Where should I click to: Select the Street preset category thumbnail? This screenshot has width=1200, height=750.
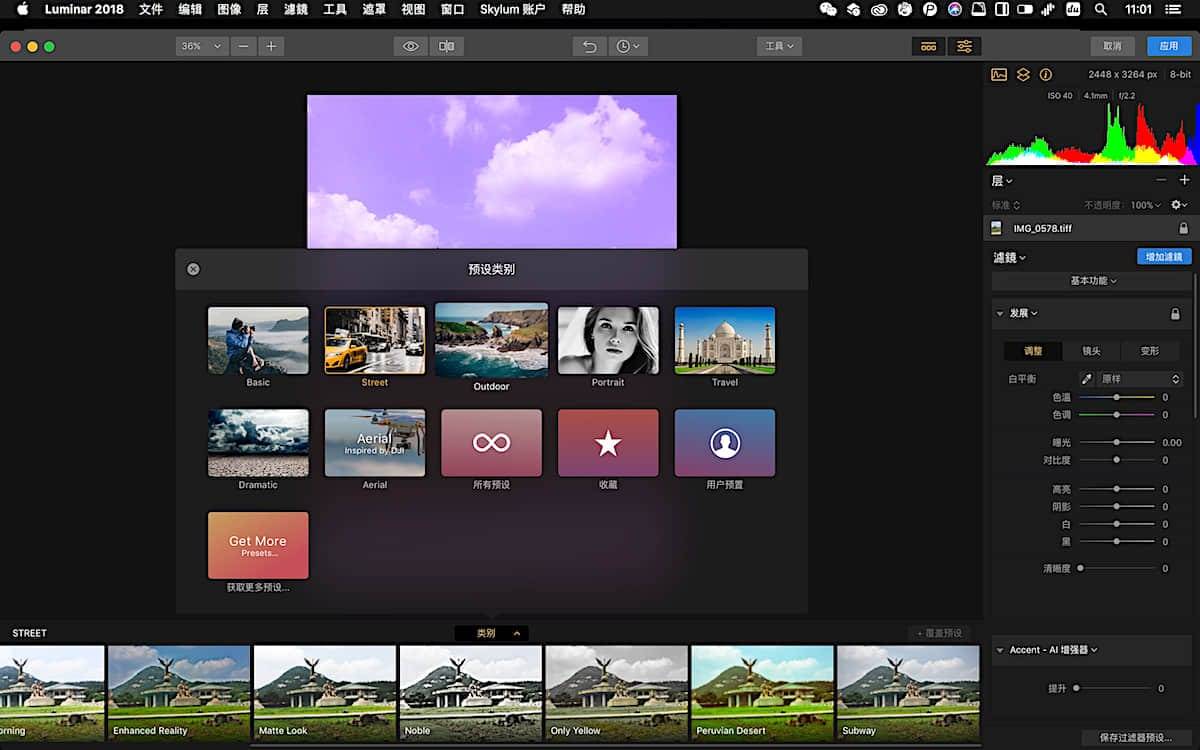[x=374, y=339]
